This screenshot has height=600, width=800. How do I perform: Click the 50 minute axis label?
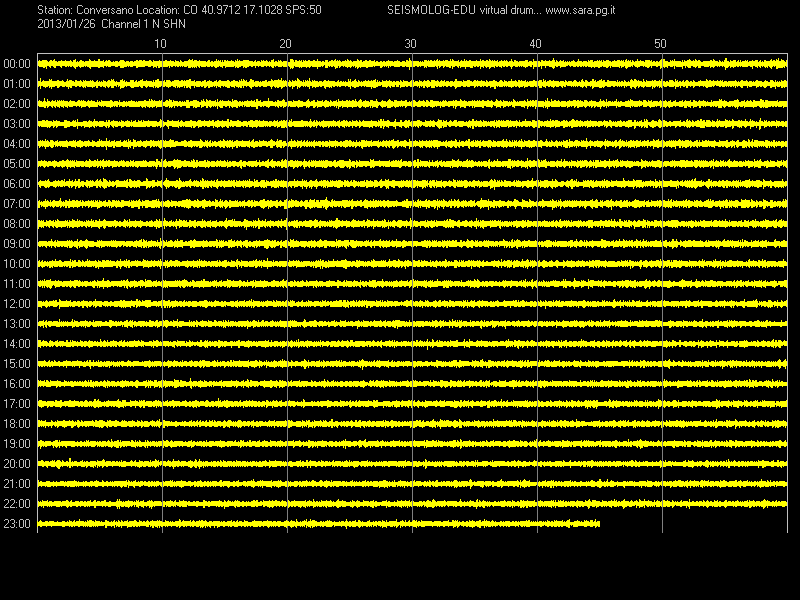[660, 44]
